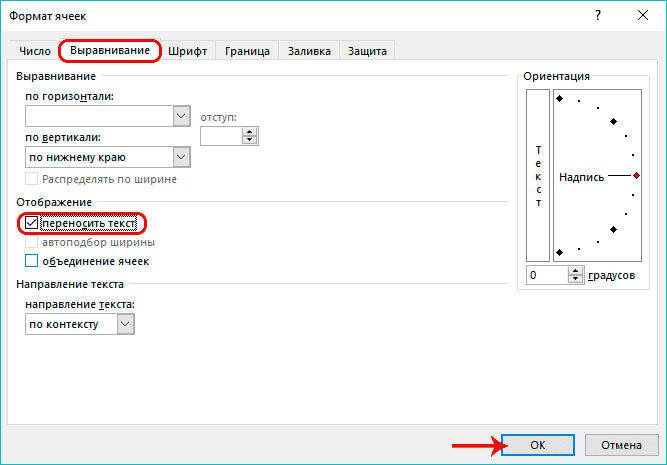Click the vertical Text orientation box
667x465 pixels.
point(538,174)
